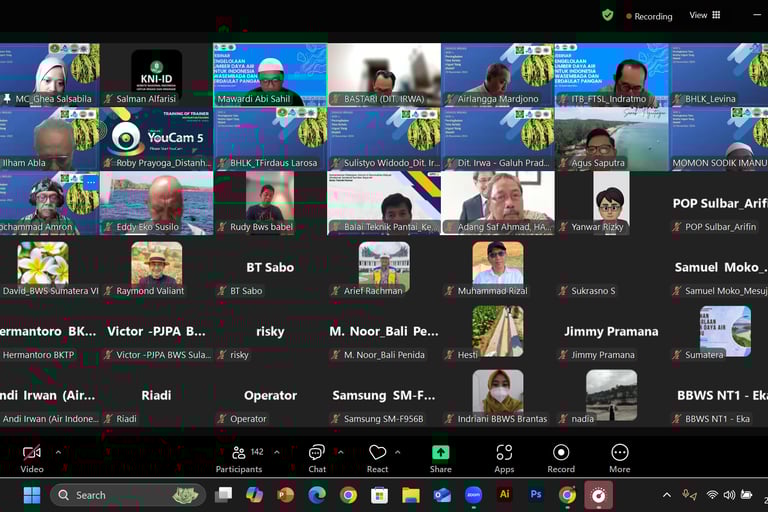The height and width of the screenshot is (512, 768).
Task: Click the Wi-Fi network tray icon
Action: tap(712, 495)
